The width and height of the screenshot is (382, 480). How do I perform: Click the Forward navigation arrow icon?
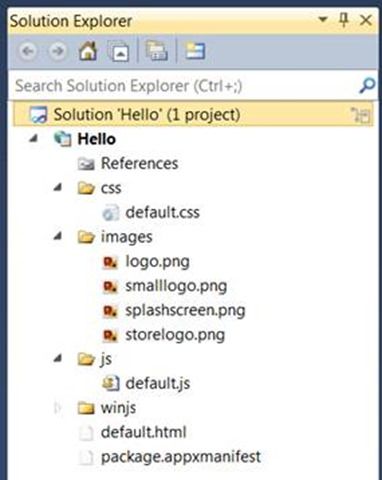tap(57, 51)
